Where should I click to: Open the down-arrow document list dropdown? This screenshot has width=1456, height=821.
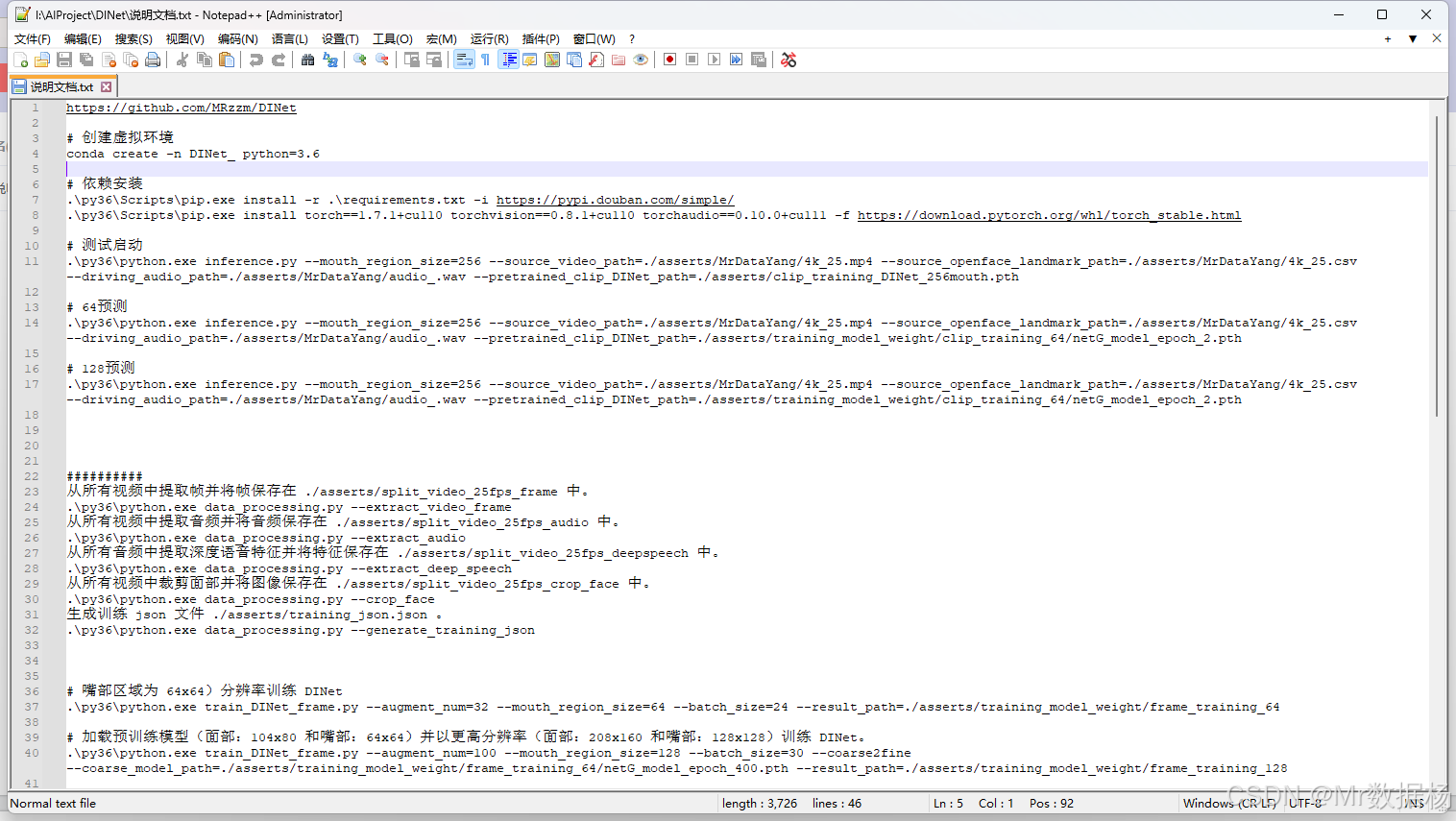[1413, 38]
